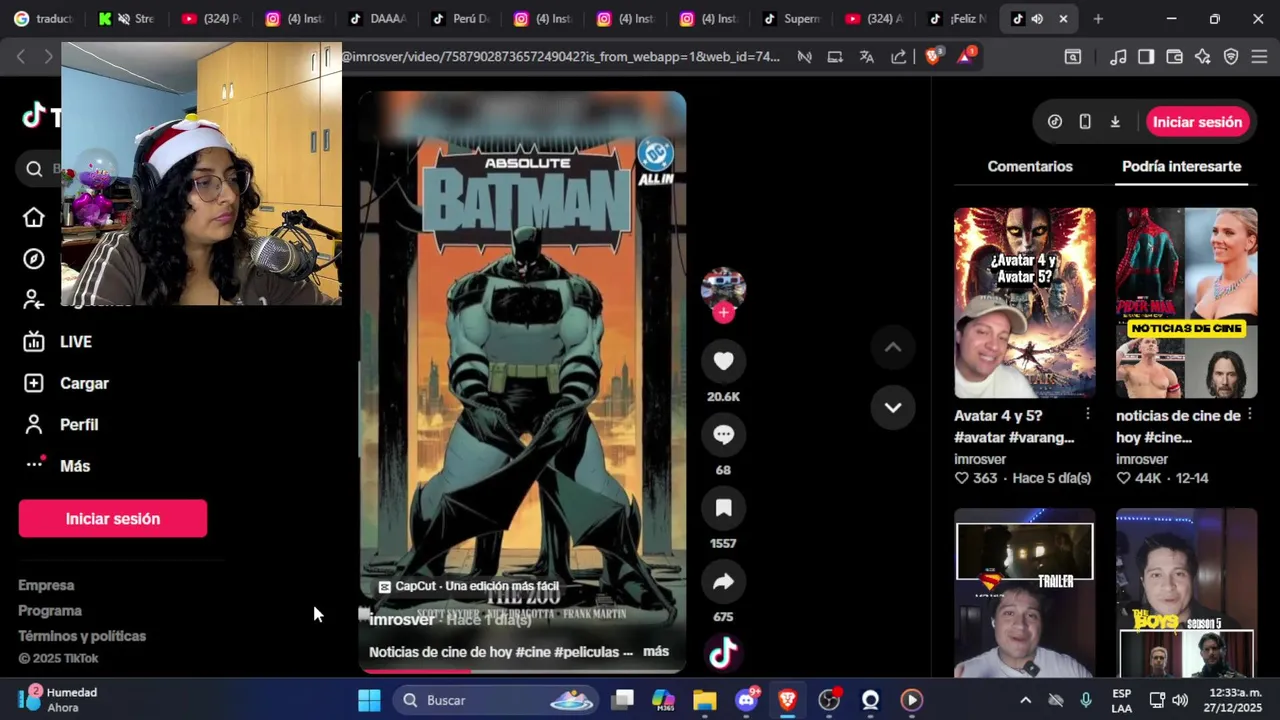Image resolution: width=1280 pixels, height=720 pixels.
Task: Open The Boys season 5 video thumbnail
Action: pos(1186,593)
